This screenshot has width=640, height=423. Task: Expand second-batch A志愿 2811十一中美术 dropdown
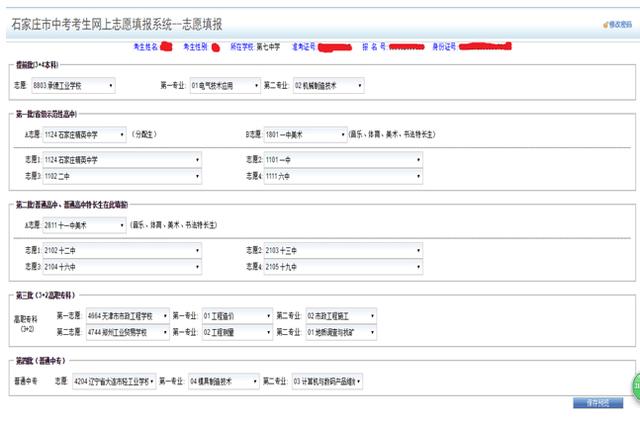tap(84, 225)
